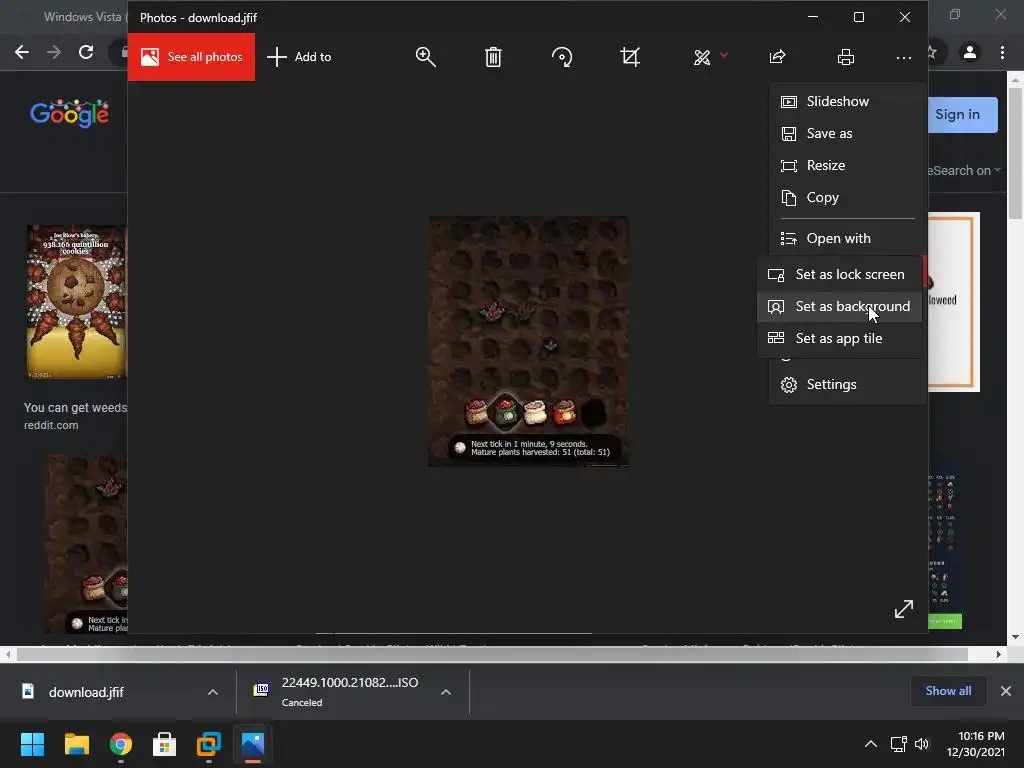Viewport: 1024px width, 768px height.
Task: Open the Windows Start menu
Action: (32, 744)
